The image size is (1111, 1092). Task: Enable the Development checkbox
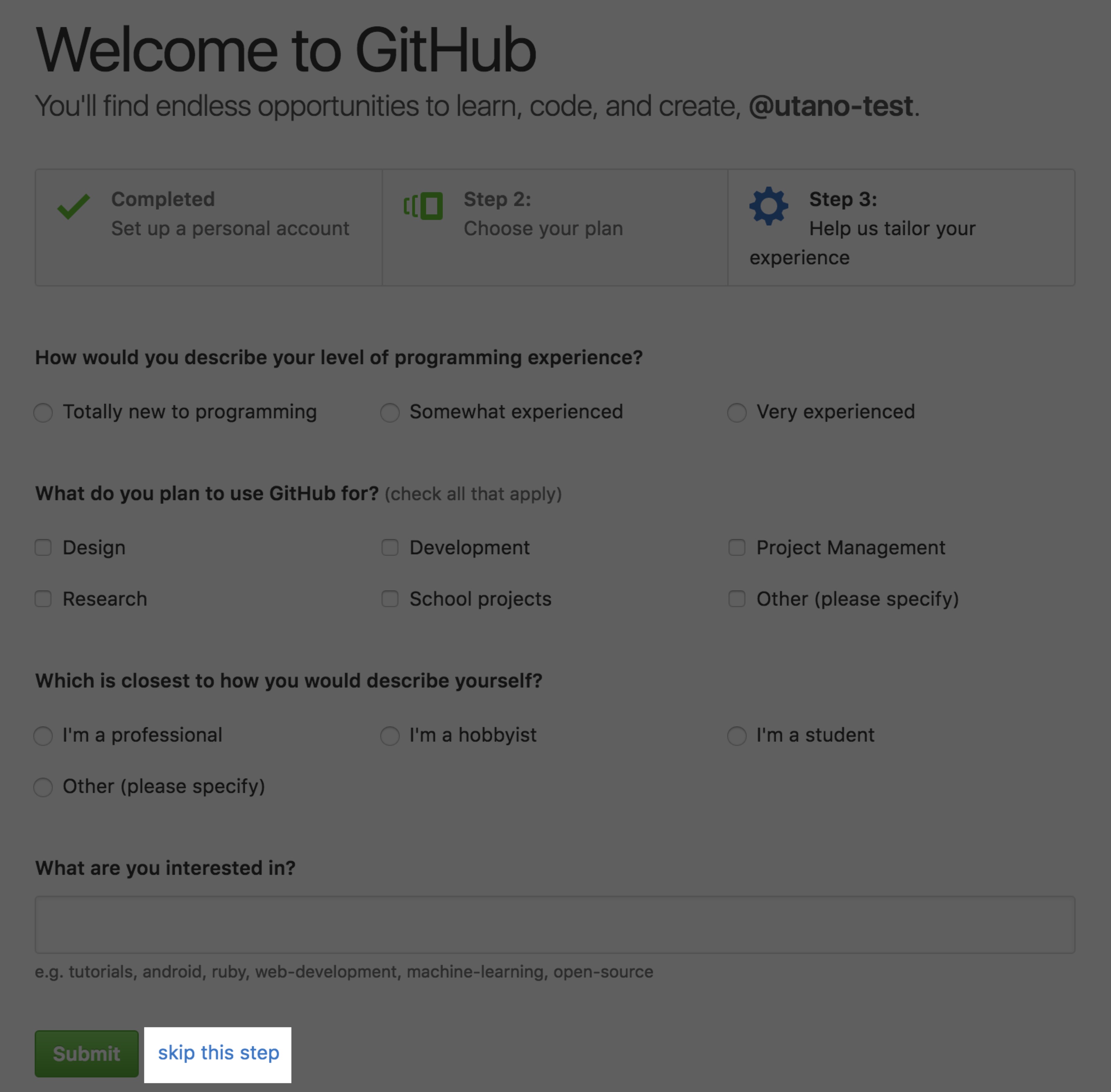(390, 547)
